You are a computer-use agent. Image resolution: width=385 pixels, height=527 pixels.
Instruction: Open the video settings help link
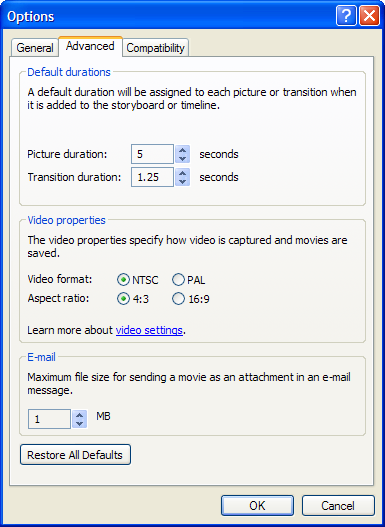point(149,330)
